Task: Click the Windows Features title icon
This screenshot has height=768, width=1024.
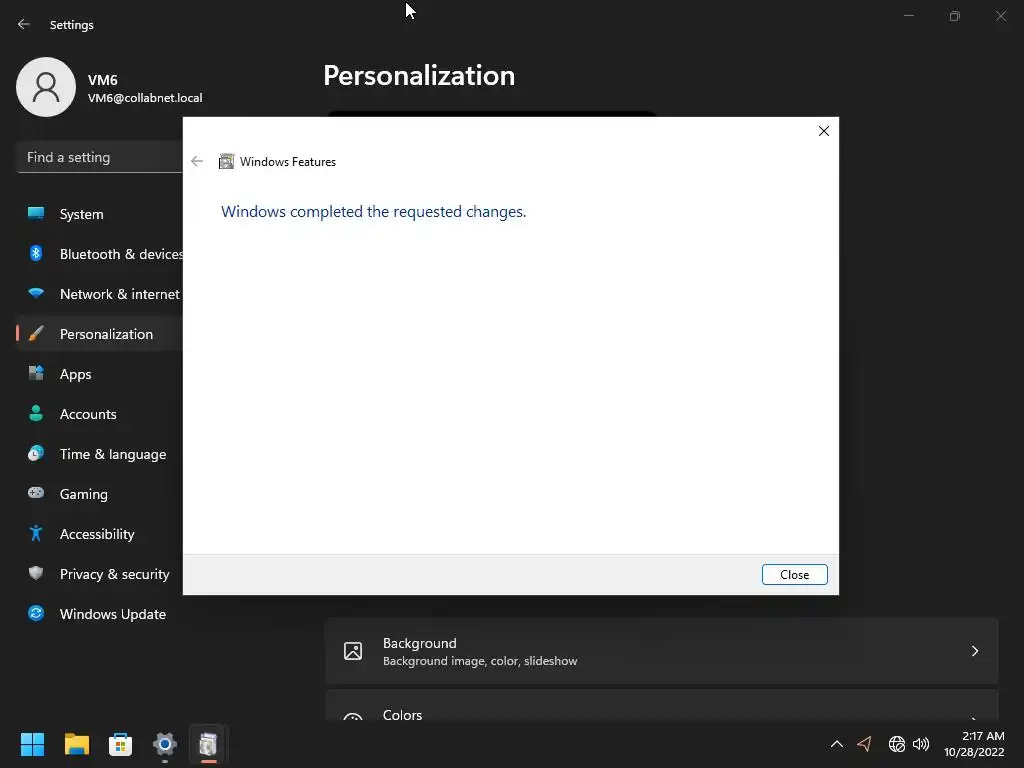Action: [226, 161]
